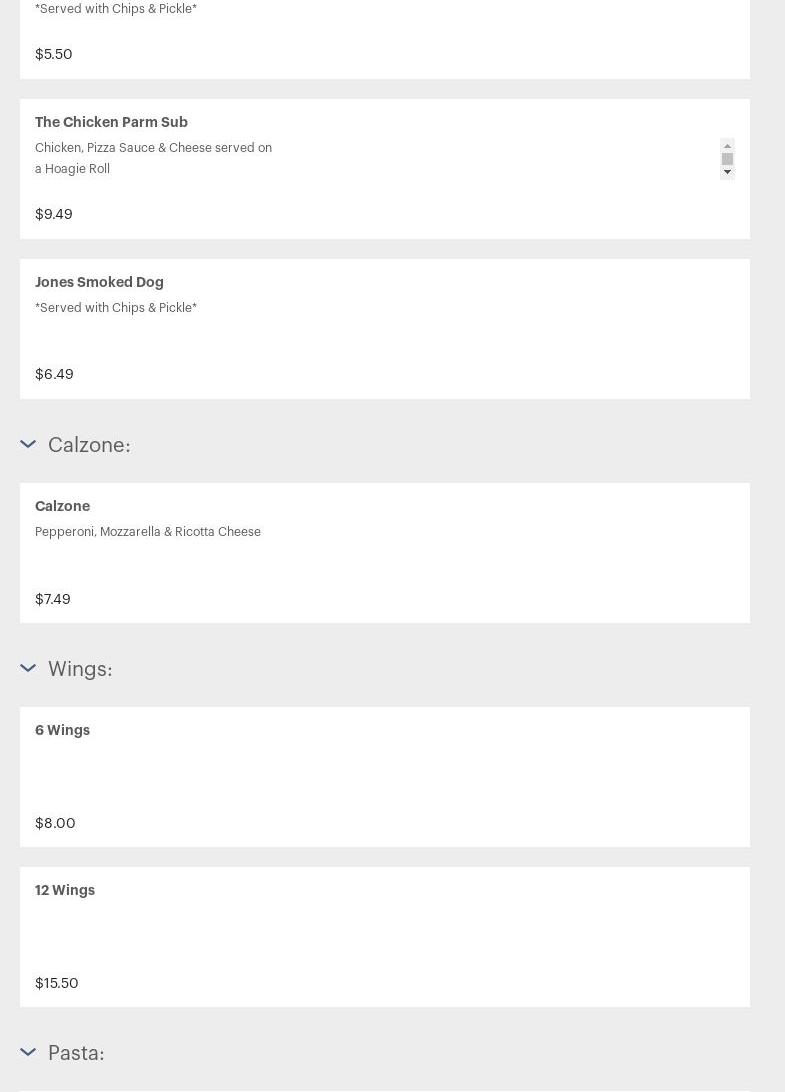Click the $8.00 price for 6 Wings
This screenshot has width=785, height=1092.
click(x=55, y=823)
